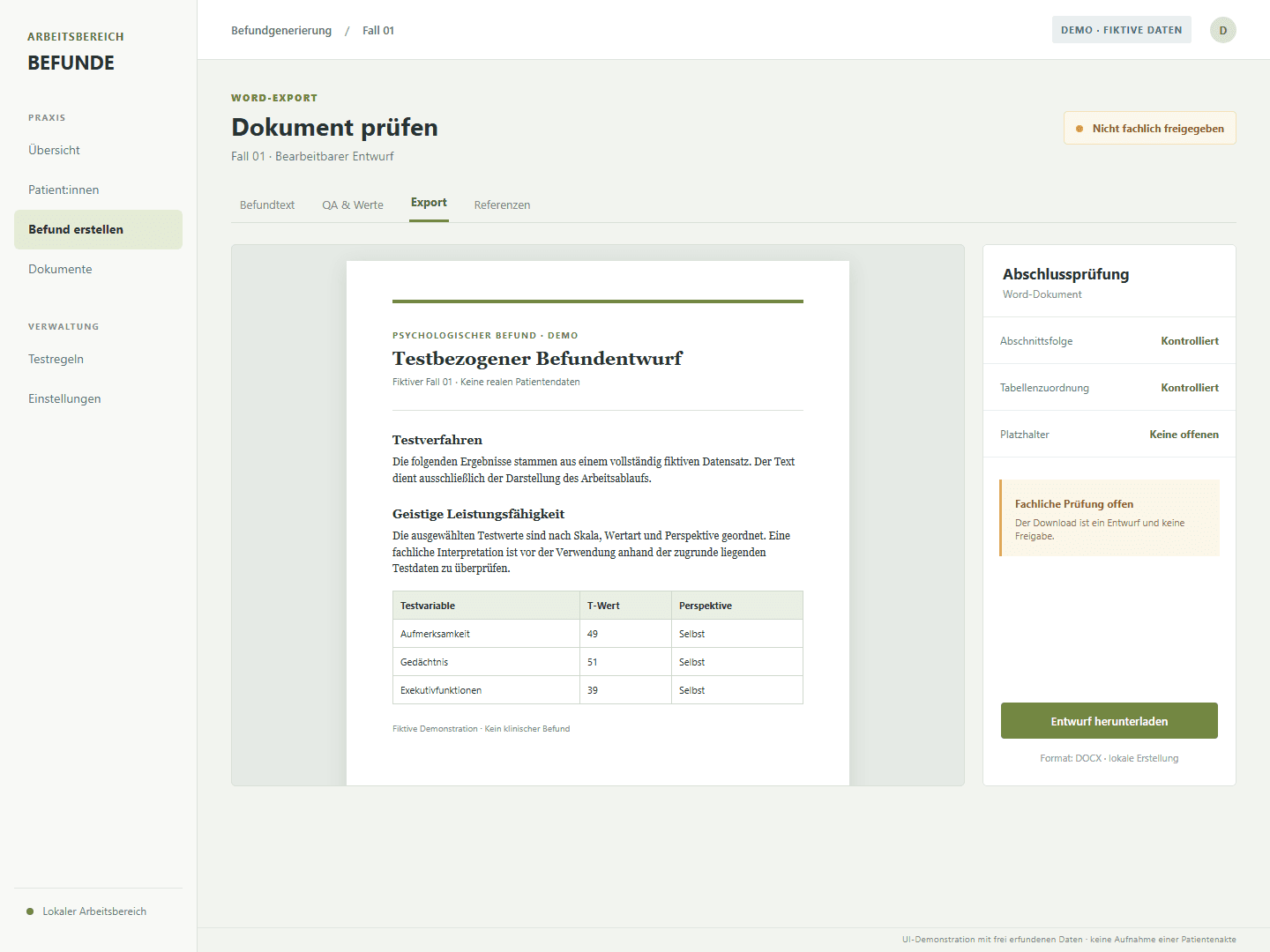This screenshot has height=952, width=1270.
Task: Click the T-Wert value 39
Action: click(625, 690)
